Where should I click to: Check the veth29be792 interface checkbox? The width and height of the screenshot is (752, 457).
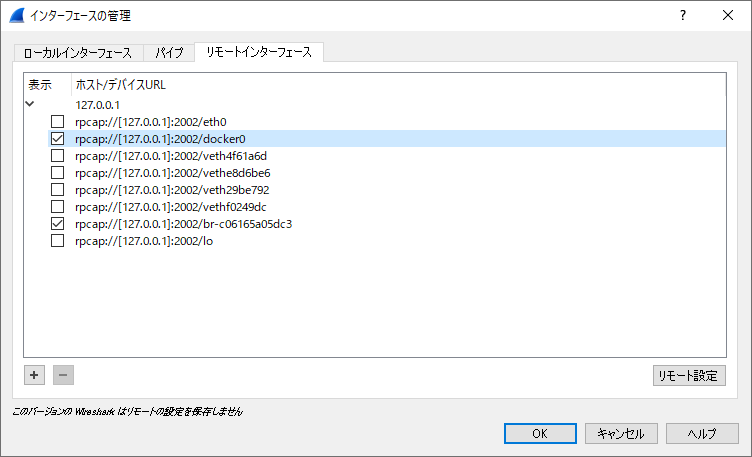[58, 190]
